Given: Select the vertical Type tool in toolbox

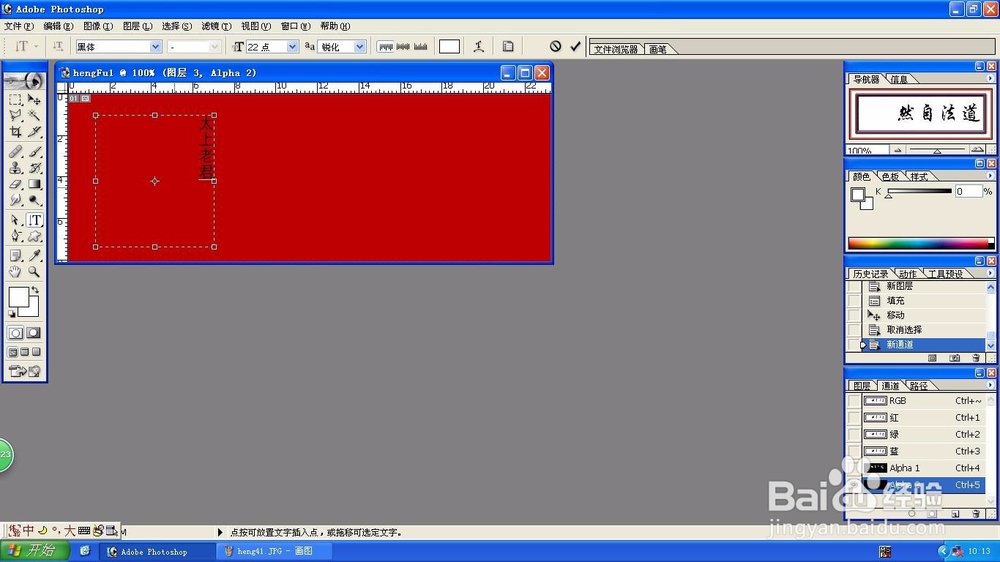Looking at the screenshot, I should tap(34, 220).
